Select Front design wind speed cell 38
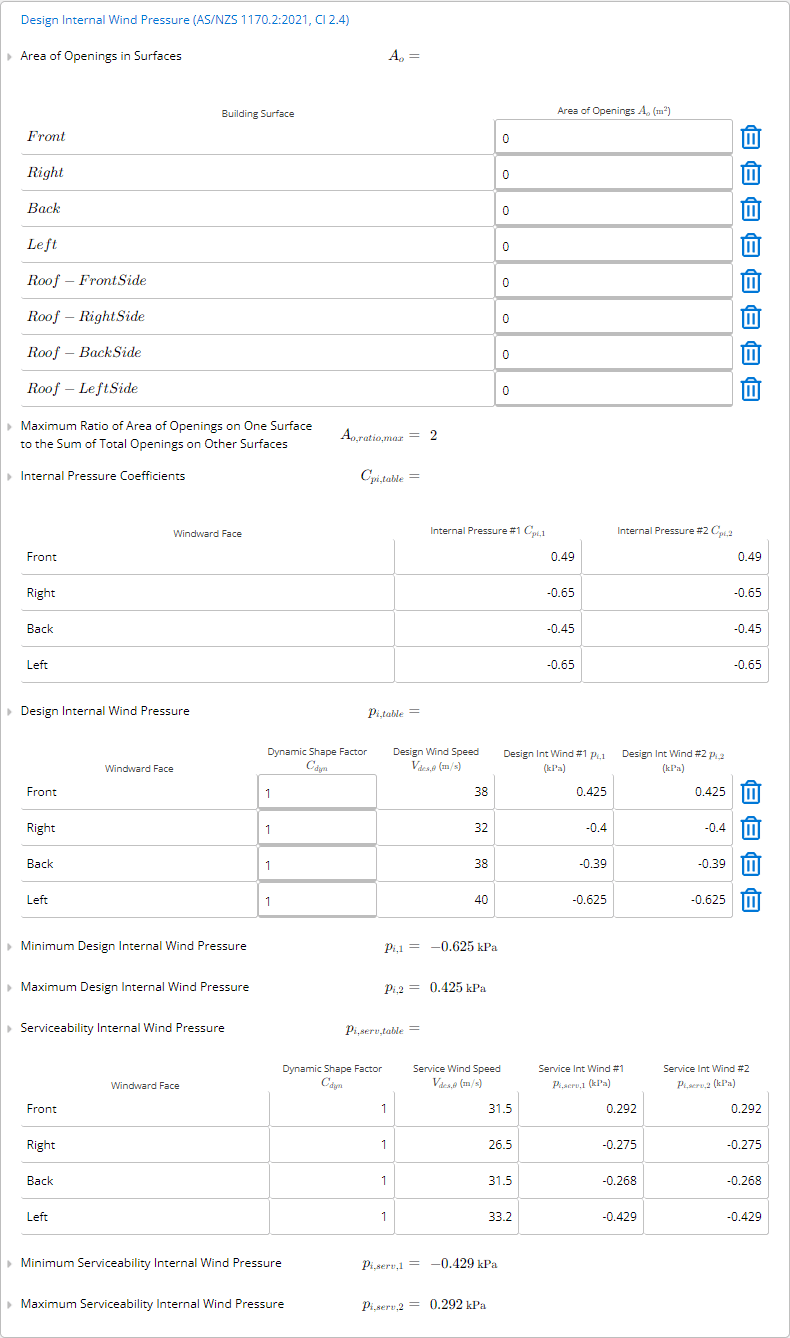790x1338 pixels. 436,792
